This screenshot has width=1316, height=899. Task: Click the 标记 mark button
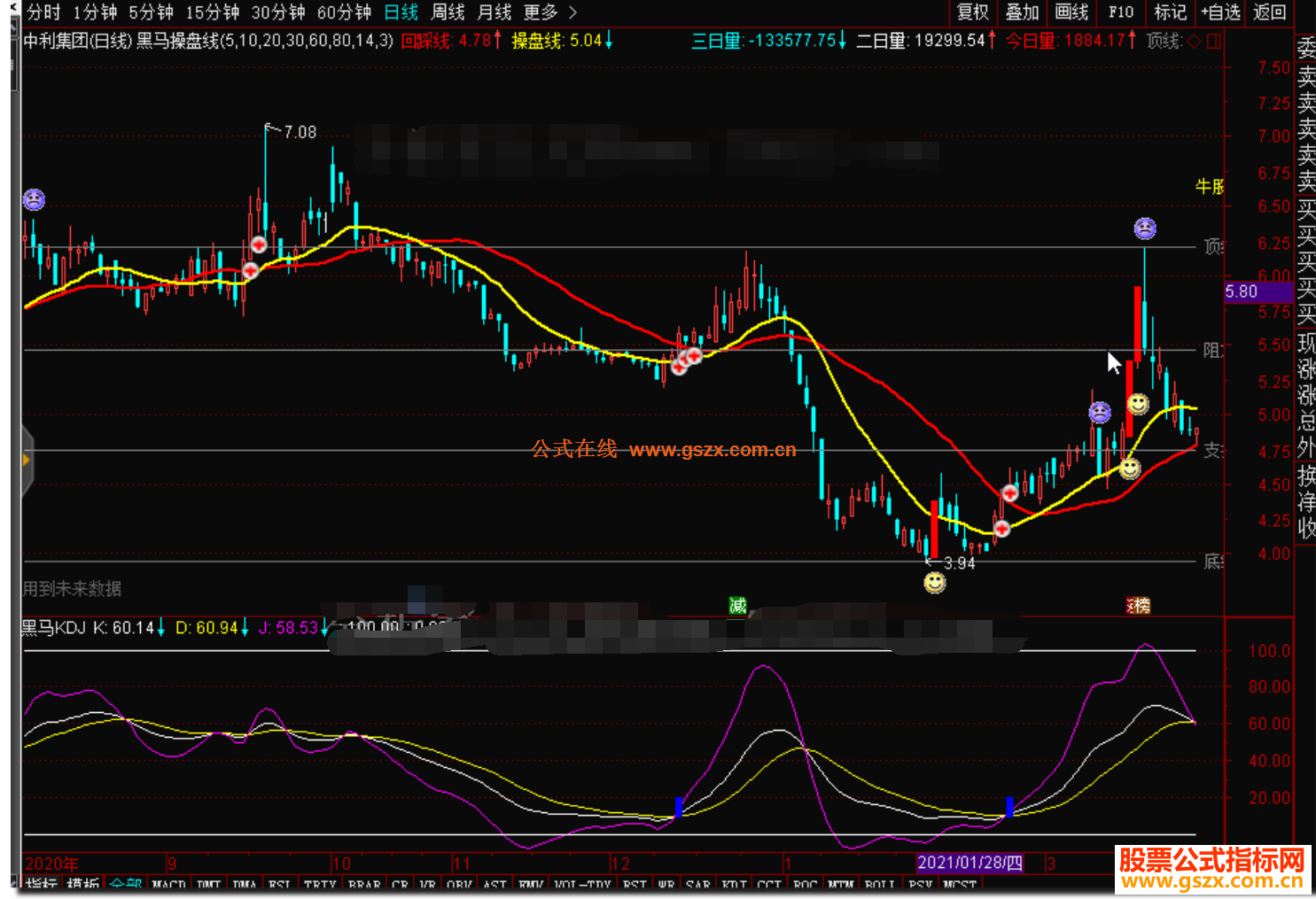[1170, 12]
